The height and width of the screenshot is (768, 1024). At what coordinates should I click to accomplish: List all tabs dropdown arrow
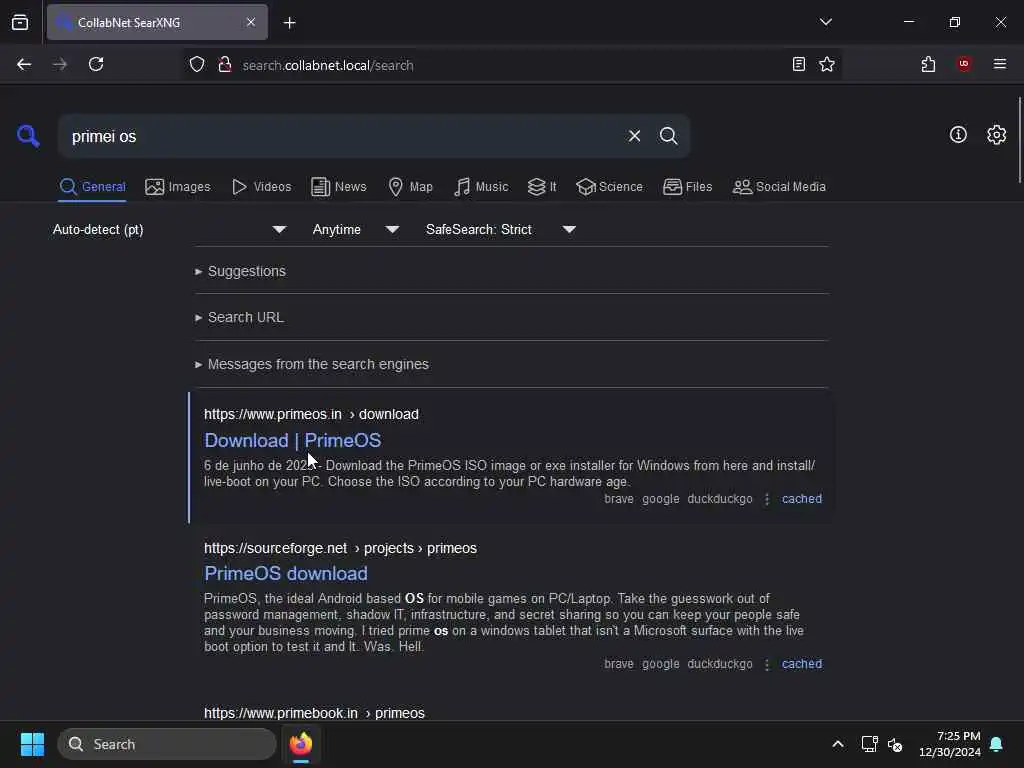825,22
